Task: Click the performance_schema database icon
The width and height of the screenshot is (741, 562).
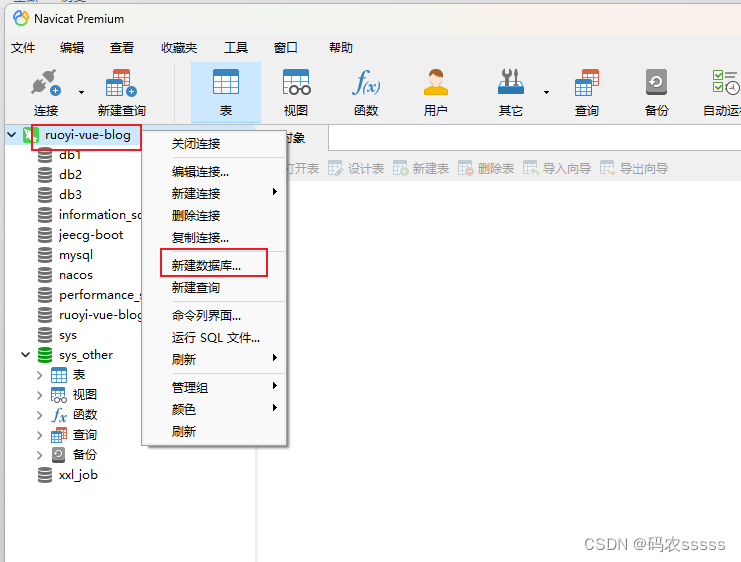Action: click(45, 295)
